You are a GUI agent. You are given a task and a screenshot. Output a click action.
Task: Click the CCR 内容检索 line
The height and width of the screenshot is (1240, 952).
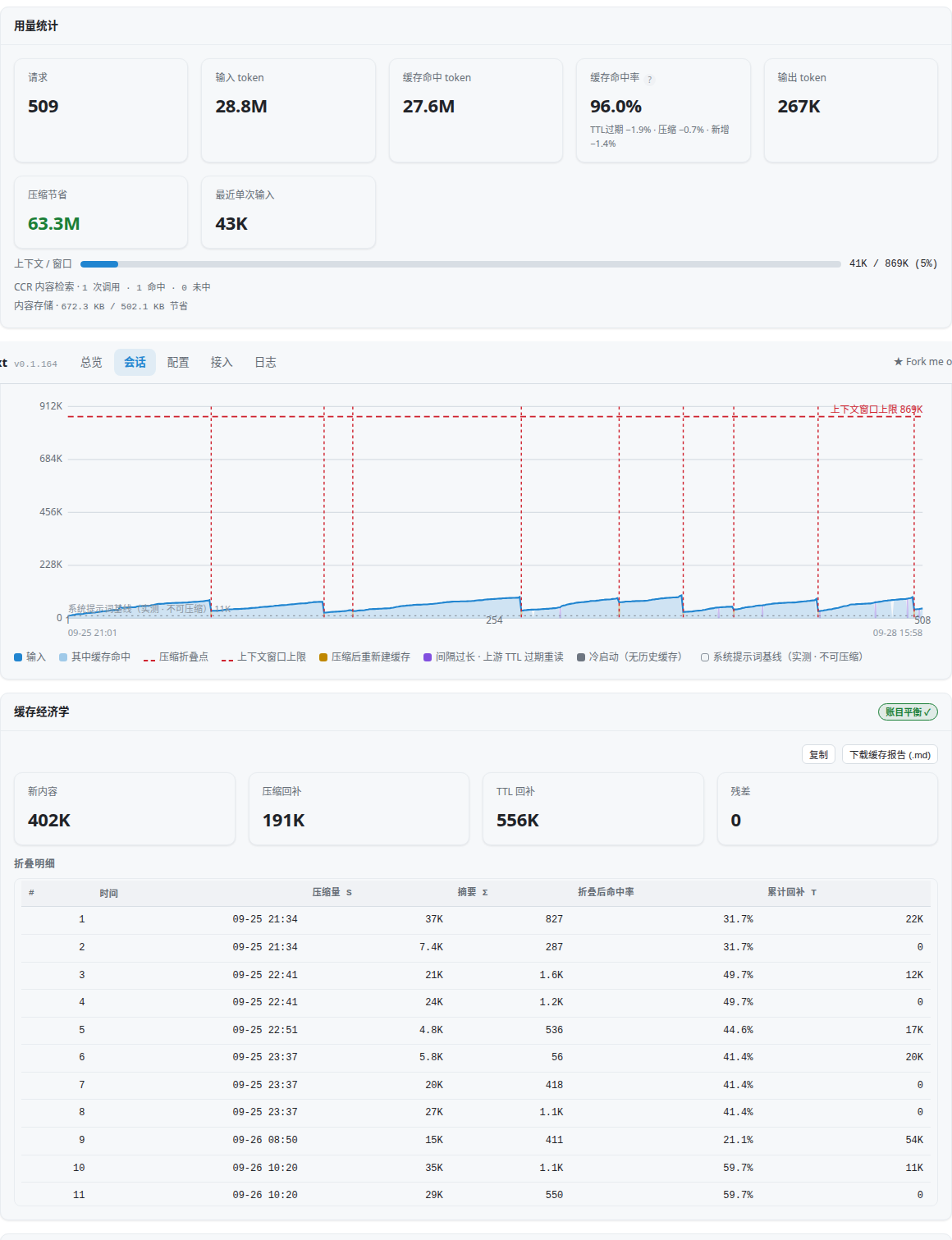coord(112,287)
